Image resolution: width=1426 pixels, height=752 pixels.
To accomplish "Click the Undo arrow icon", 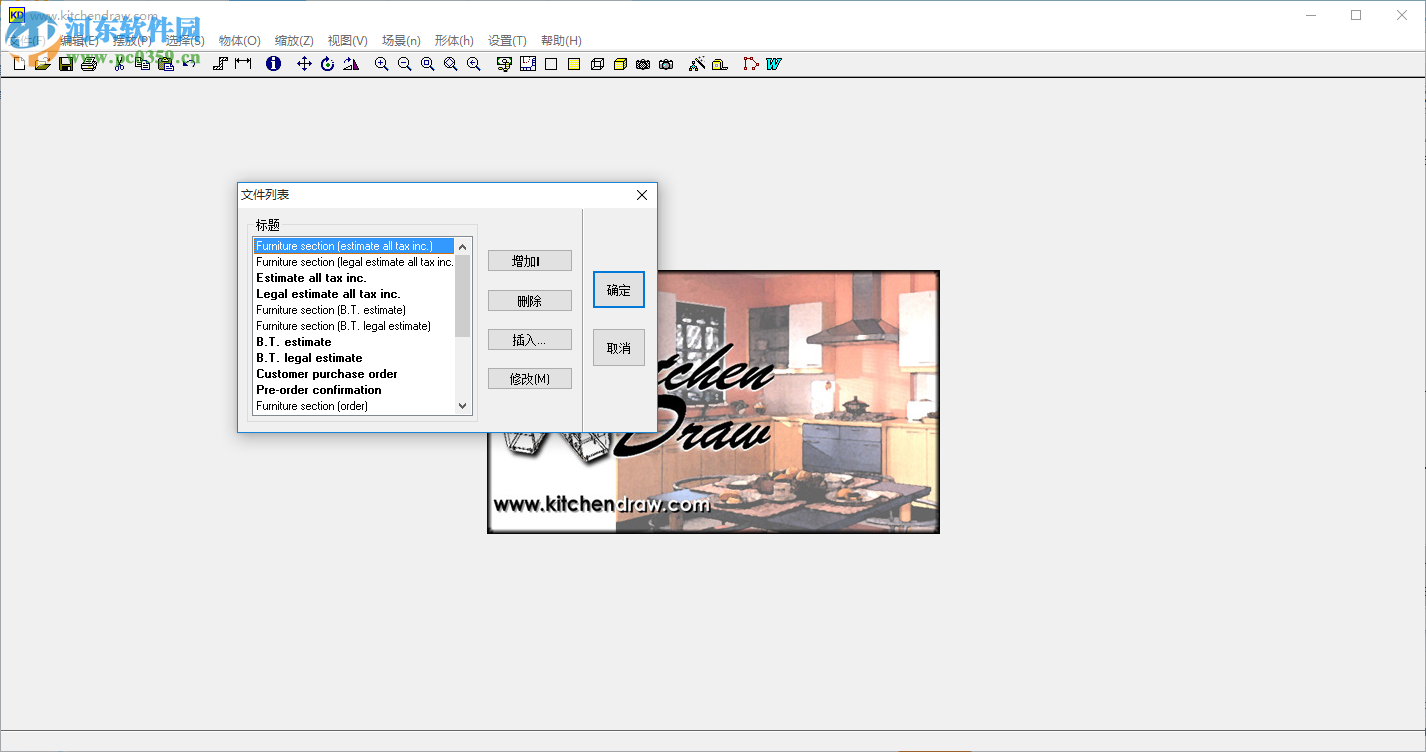I will (x=189, y=64).
